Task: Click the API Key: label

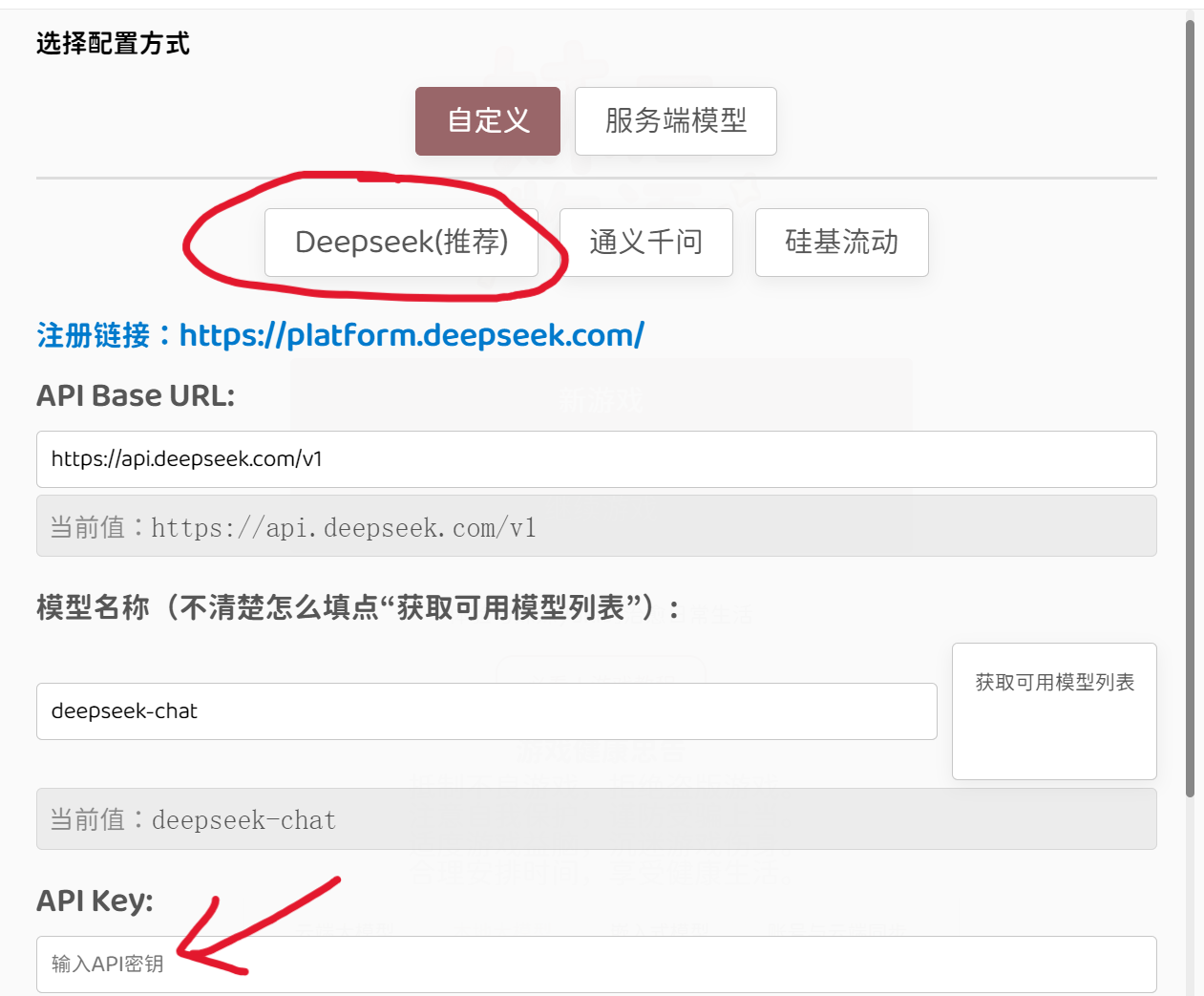Action: pyautogui.click(x=95, y=901)
